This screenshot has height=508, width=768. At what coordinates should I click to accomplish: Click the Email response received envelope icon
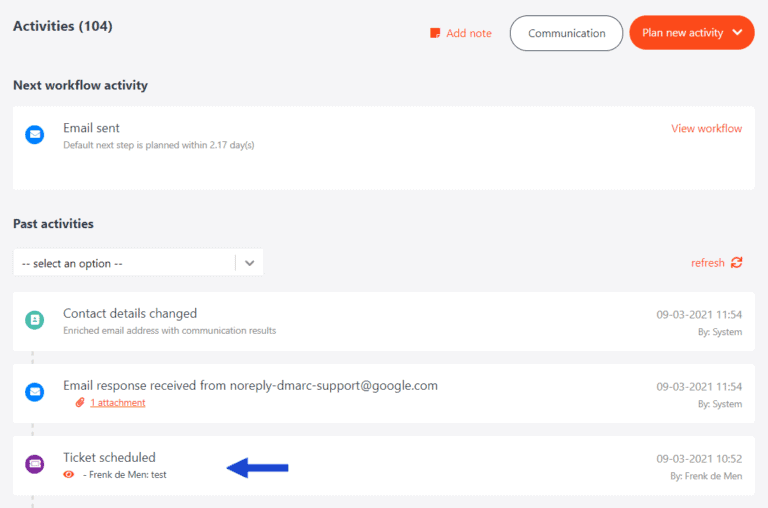[x=35, y=392]
